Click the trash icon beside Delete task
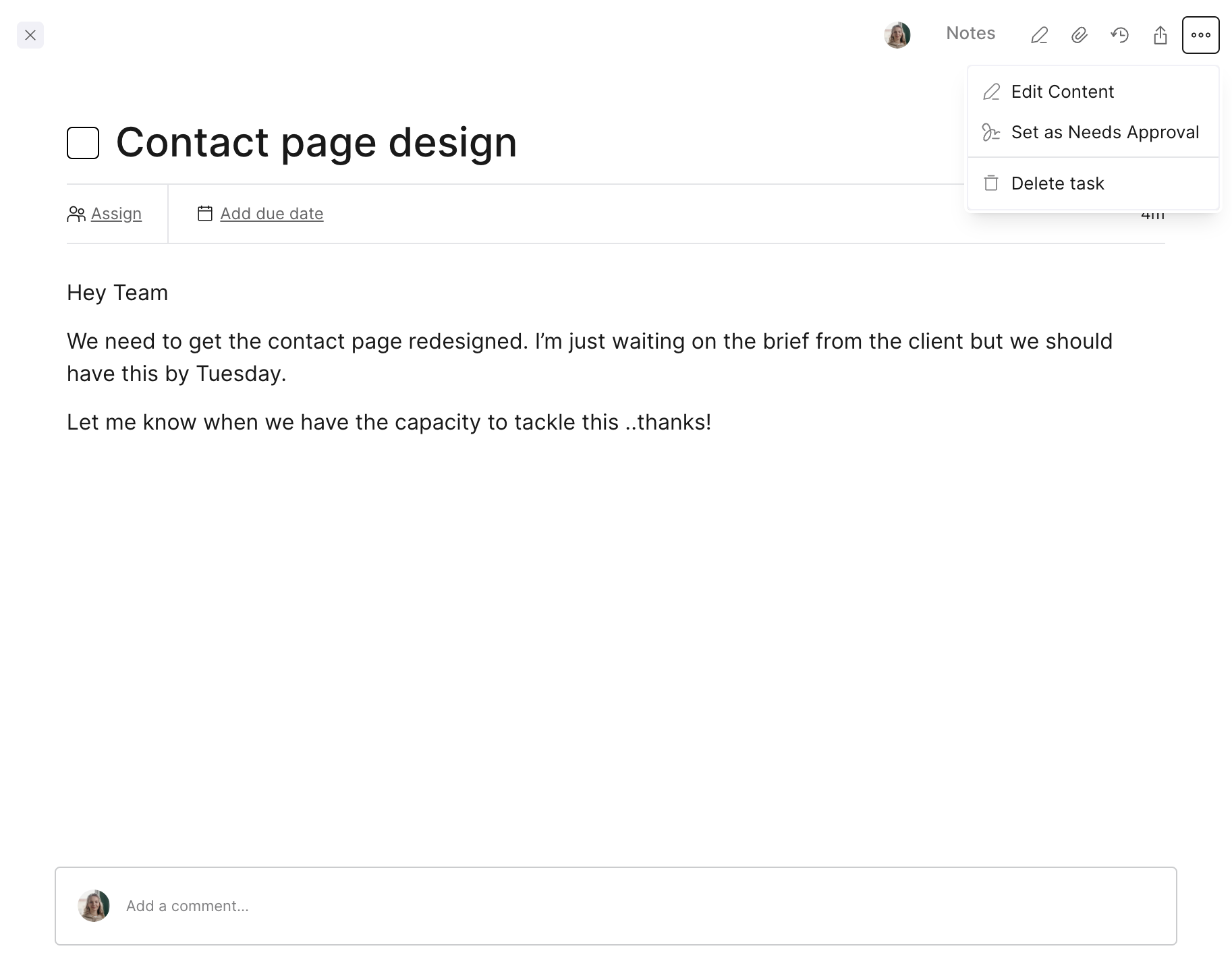The image size is (1232, 959). 991,183
